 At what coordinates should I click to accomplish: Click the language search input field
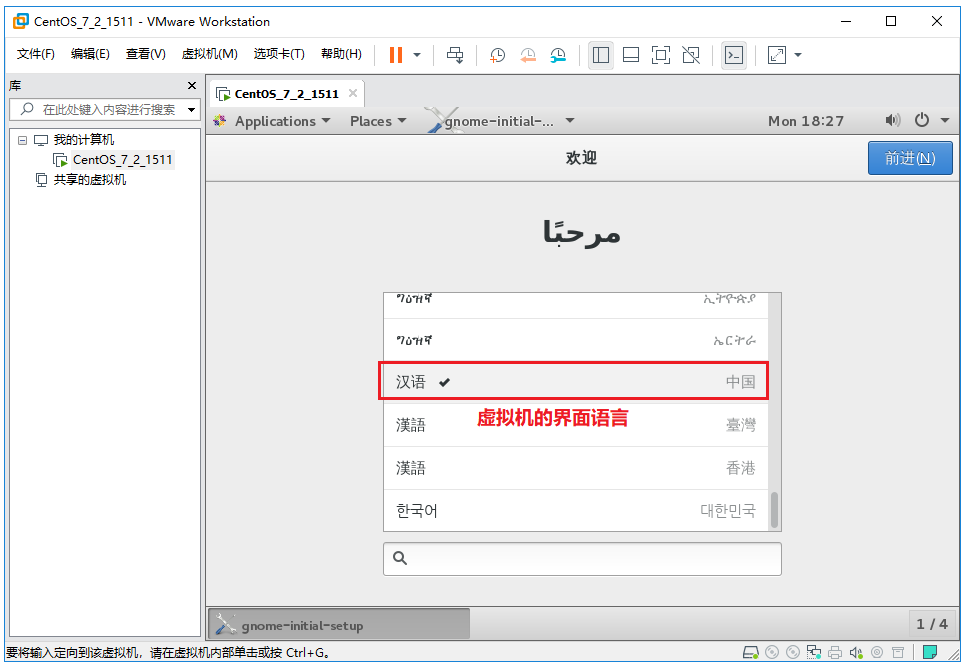[x=582, y=559]
